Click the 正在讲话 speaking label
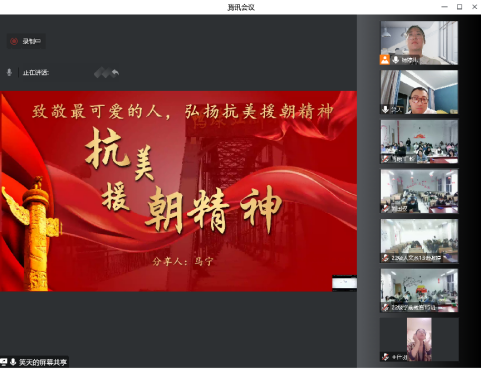The height and width of the screenshot is (369, 481). 36,72
